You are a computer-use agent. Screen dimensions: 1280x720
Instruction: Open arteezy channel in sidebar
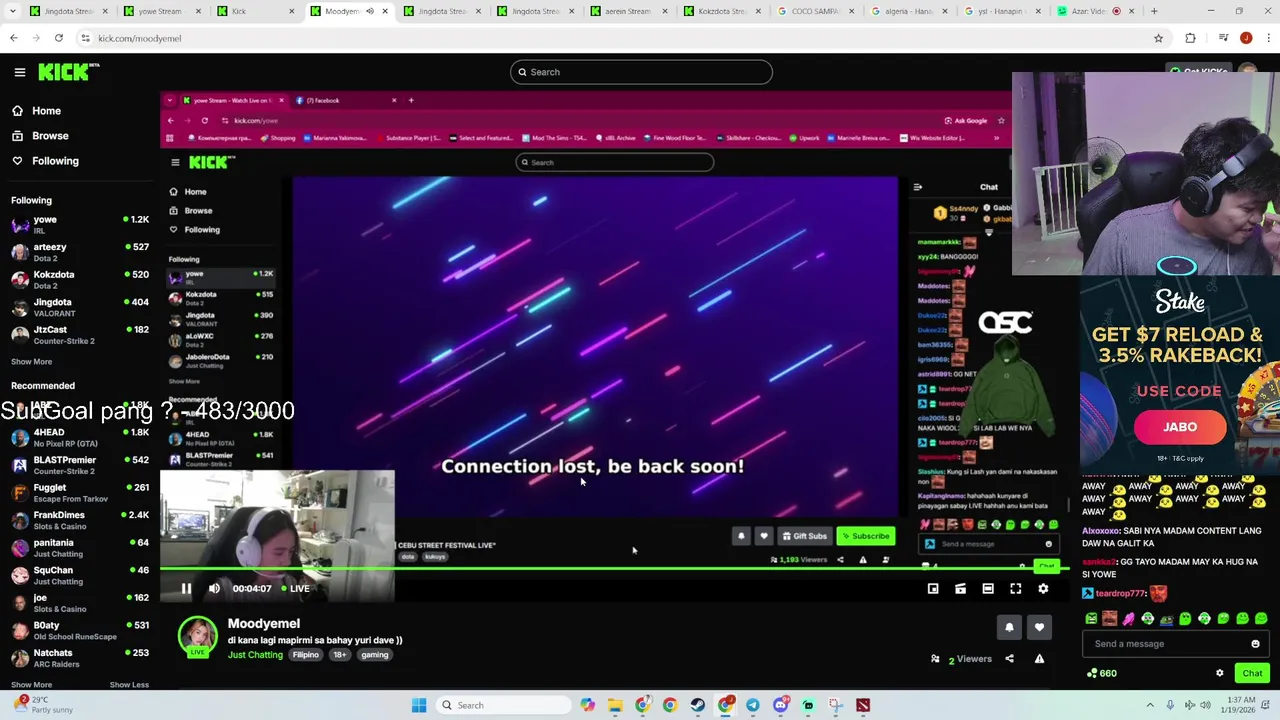(x=80, y=251)
